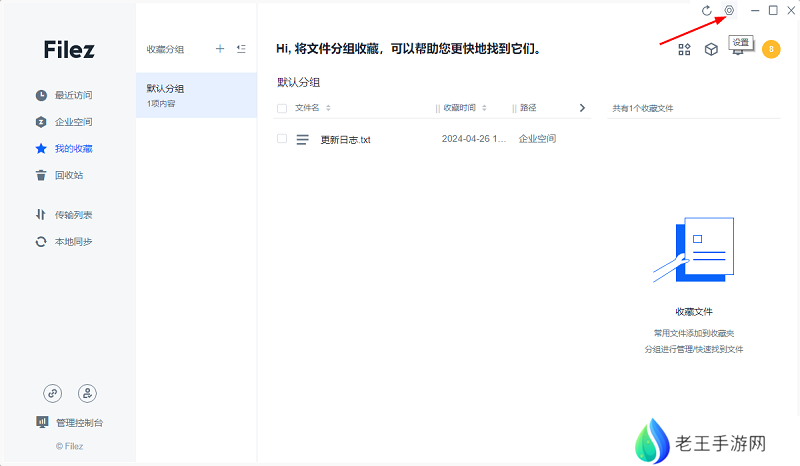Open the apps grid icon
This screenshot has height=466, width=800.
(684, 50)
